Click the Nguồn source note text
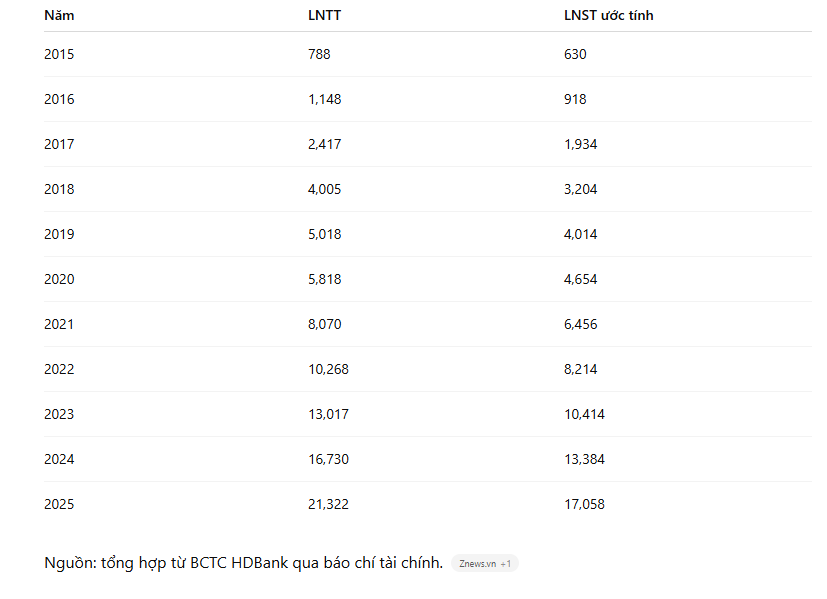This screenshot has height=599, width=827. point(243,563)
